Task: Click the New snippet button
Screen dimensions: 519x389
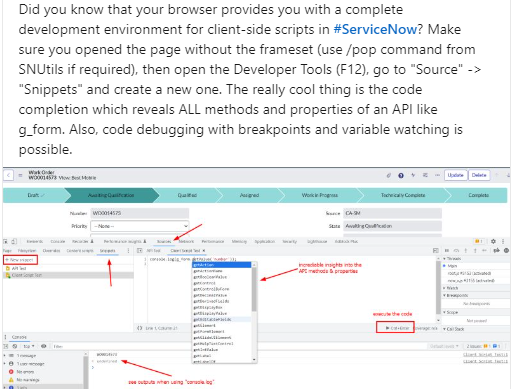Action: coord(20,260)
